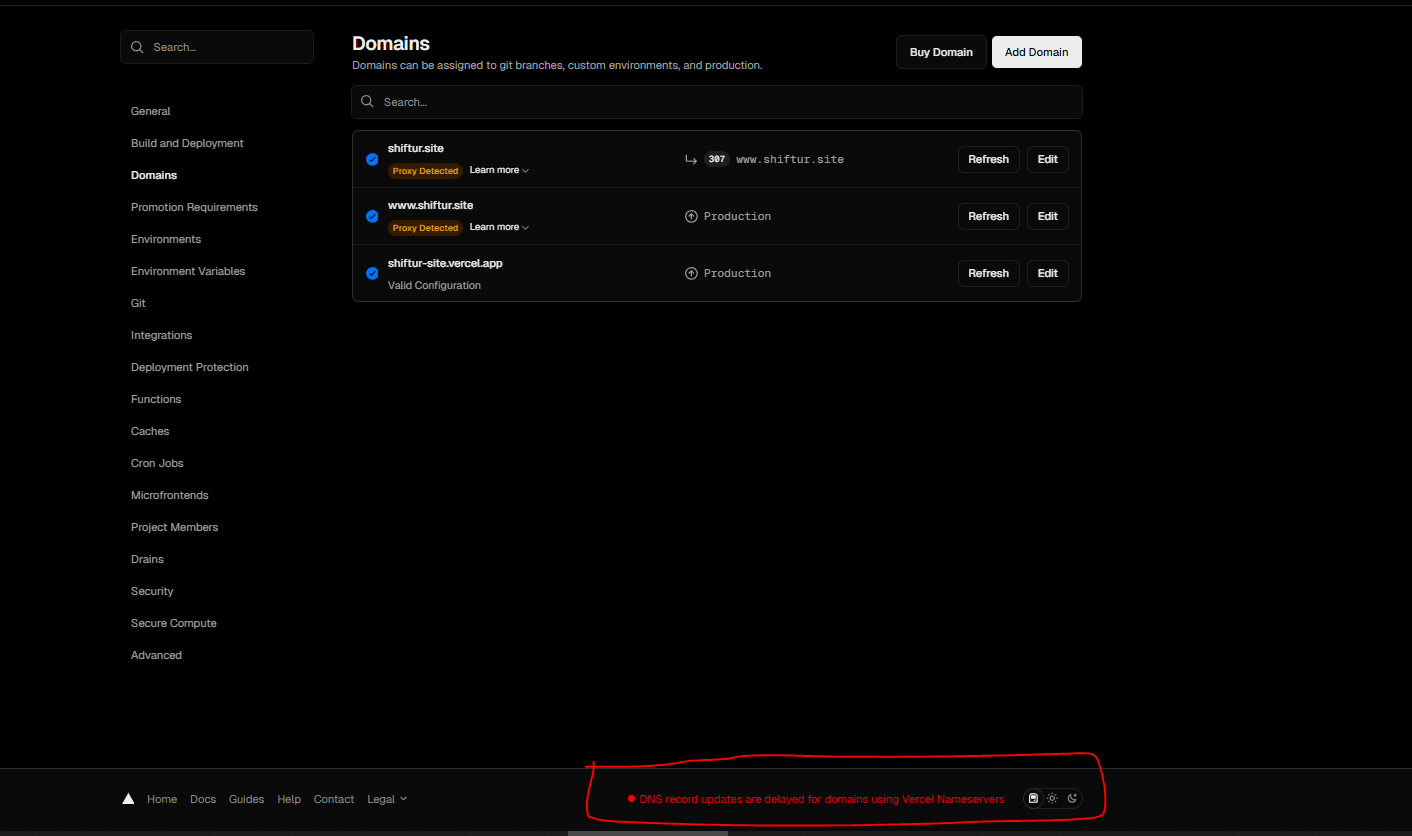This screenshot has height=836, width=1412.
Task: Open Drains settings
Action: click(147, 559)
